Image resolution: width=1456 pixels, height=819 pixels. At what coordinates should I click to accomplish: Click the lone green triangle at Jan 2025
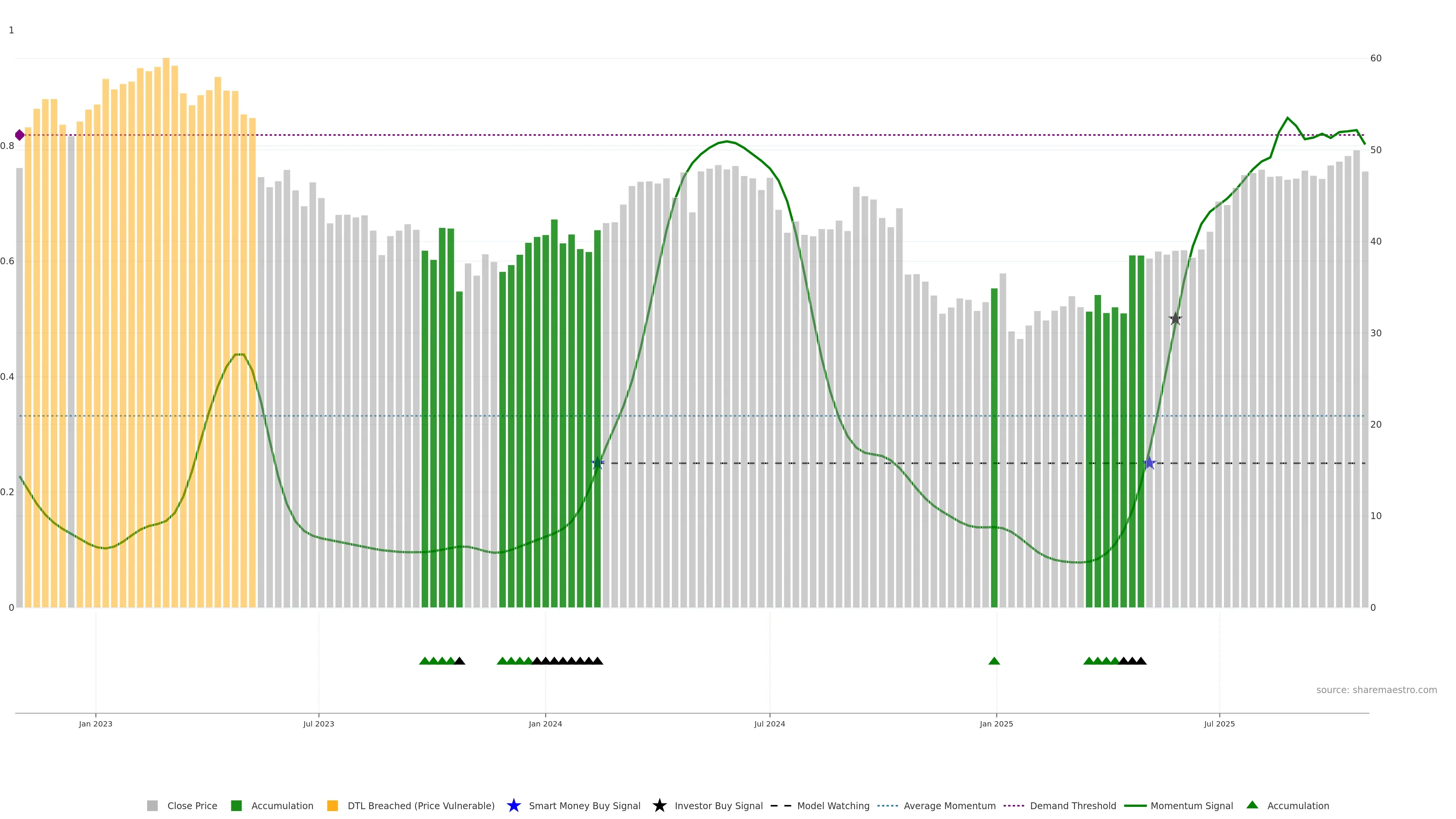tap(994, 661)
